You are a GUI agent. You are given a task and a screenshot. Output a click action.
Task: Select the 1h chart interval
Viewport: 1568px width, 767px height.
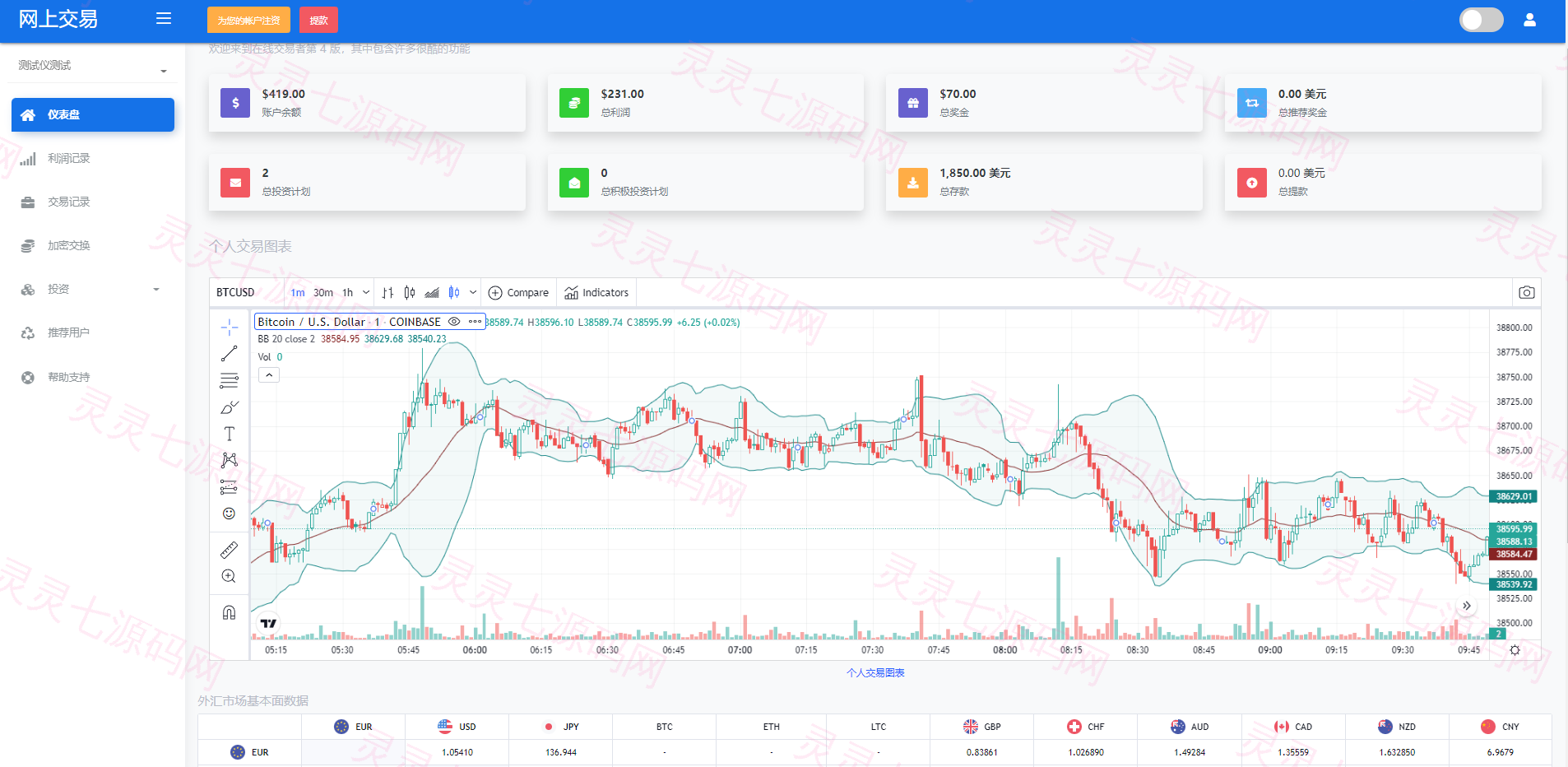tap(348, 292)
